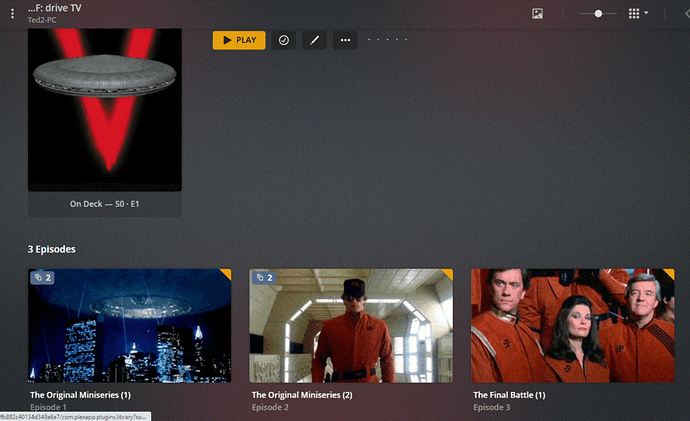Click Episode 3 subtitle text
This screenshot has width=690, height=421.
tap(492, 407)
